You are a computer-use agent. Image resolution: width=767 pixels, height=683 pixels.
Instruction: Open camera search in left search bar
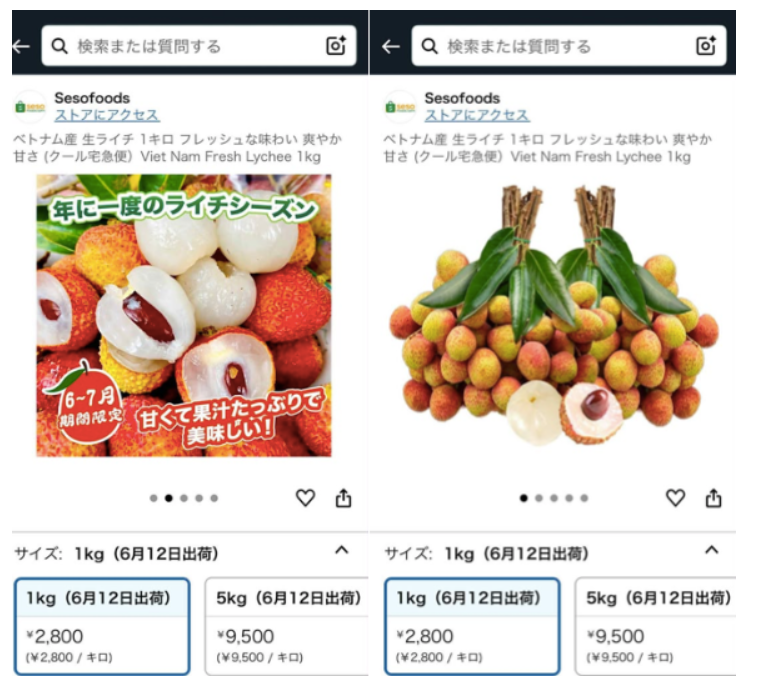(336, 46)
